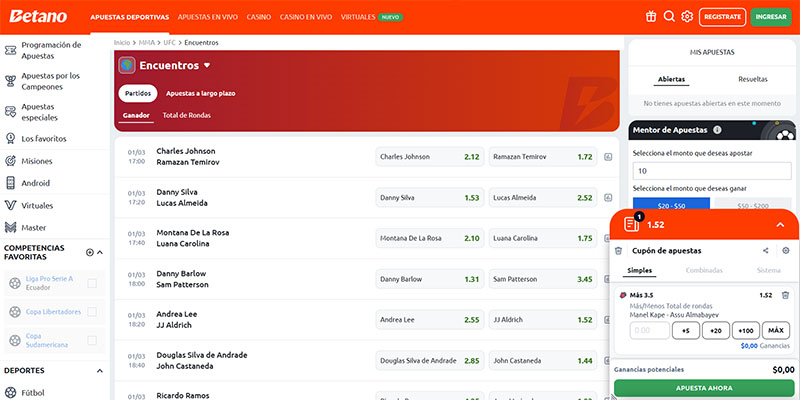This screenshot has height=400, width=800.
Task: Check Copa Sudamericana checkbox
Action: [92, 340]
